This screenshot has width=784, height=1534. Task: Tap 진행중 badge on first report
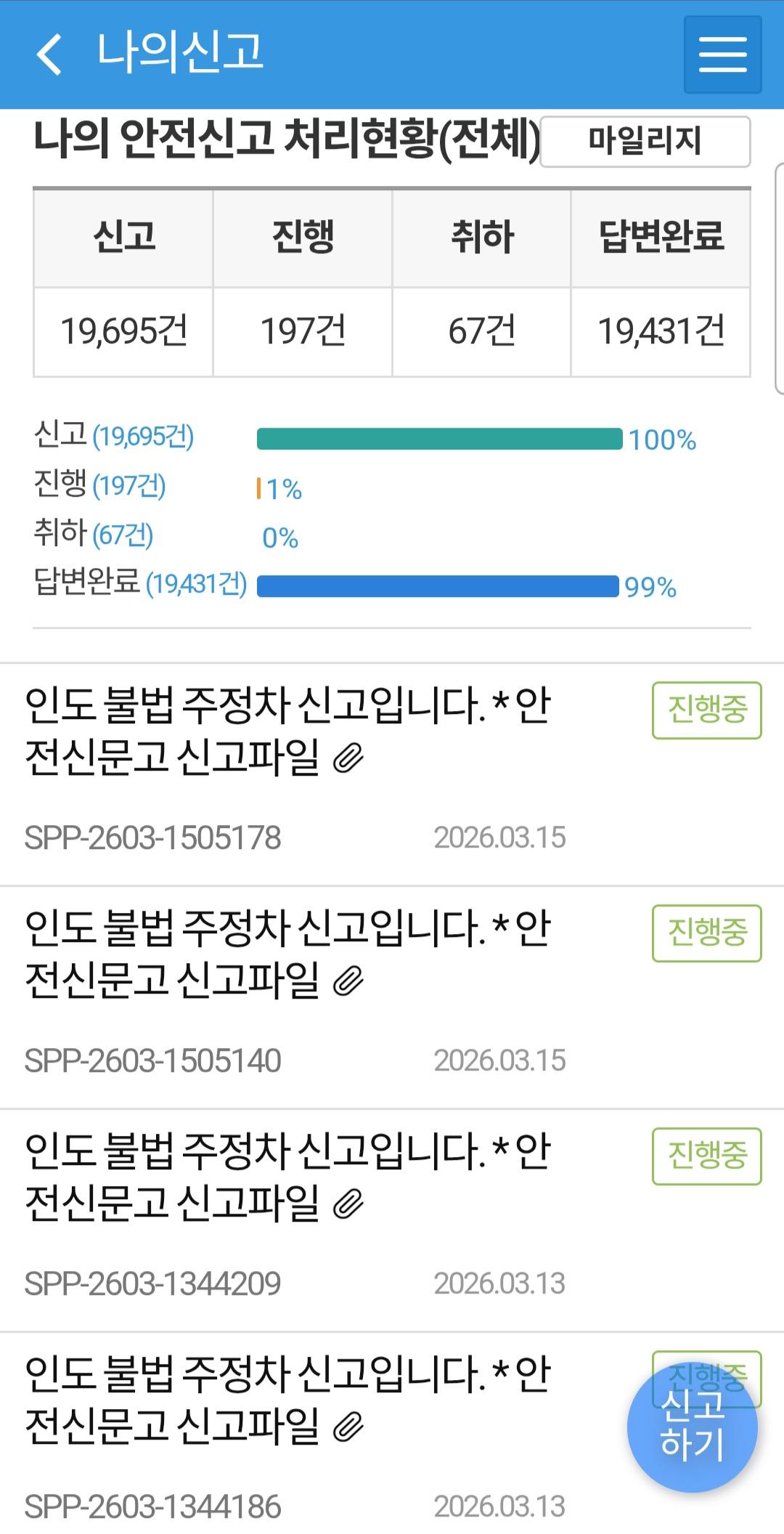coord(706,710)
